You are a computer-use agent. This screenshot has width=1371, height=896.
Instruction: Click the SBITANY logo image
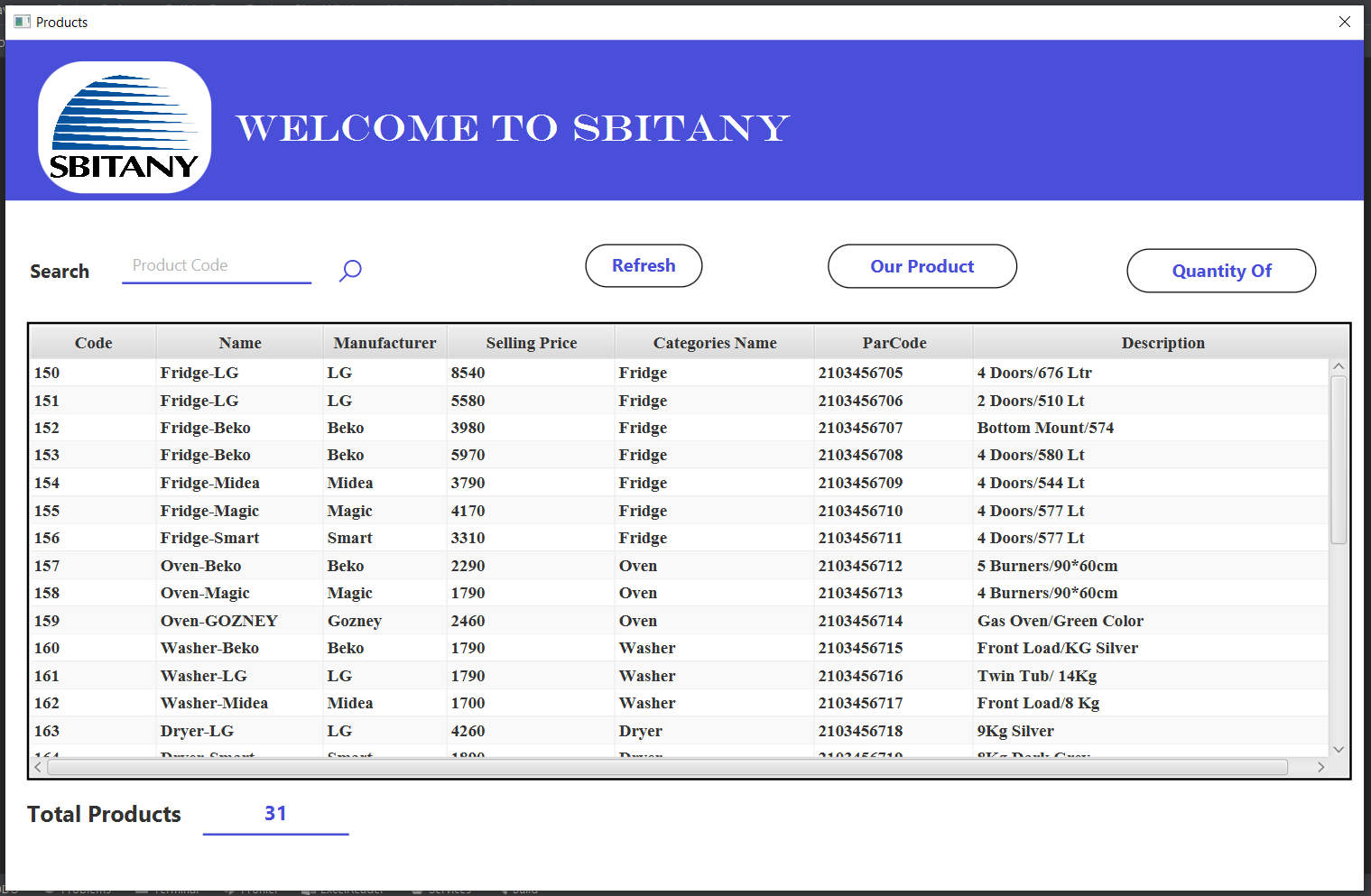click(x=125, y=127)
